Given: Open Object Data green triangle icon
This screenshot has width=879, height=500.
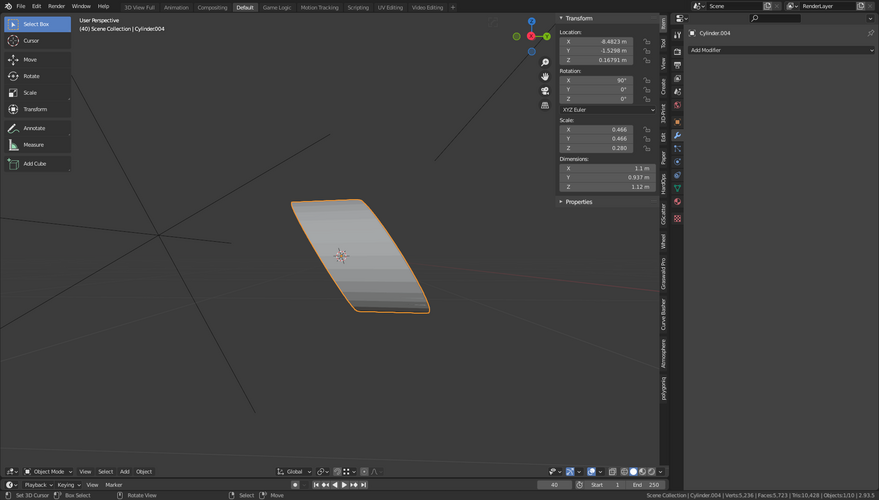Looking at the screenshot, I should (677, 188).
